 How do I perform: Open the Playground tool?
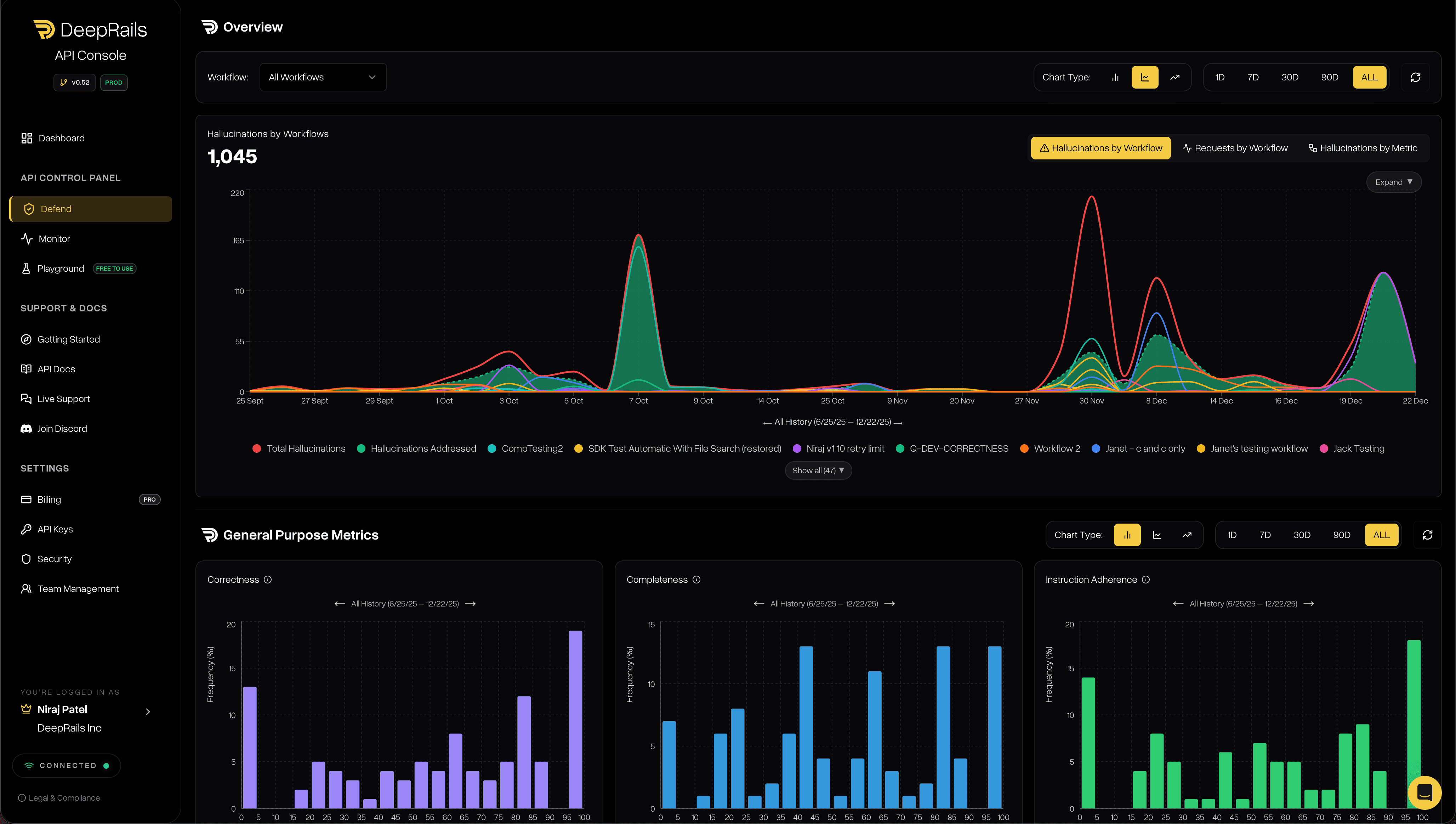click(60, 268)
